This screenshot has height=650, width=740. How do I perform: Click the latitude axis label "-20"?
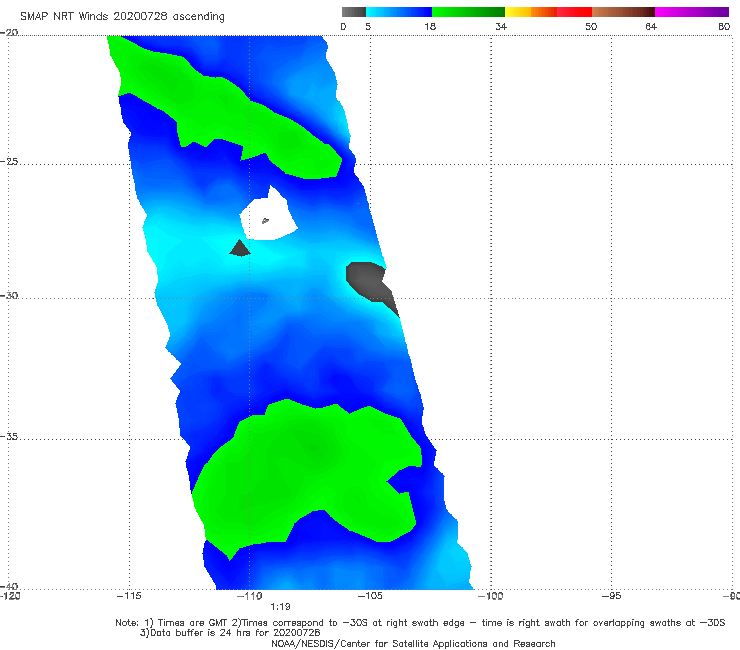point(9,32)
